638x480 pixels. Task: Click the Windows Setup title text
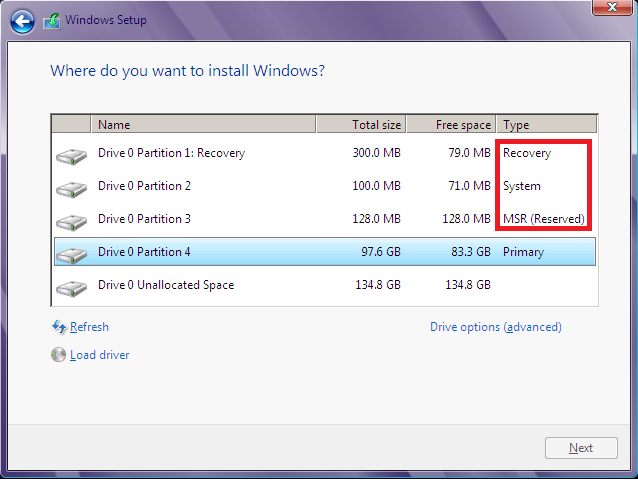point(106,20)
